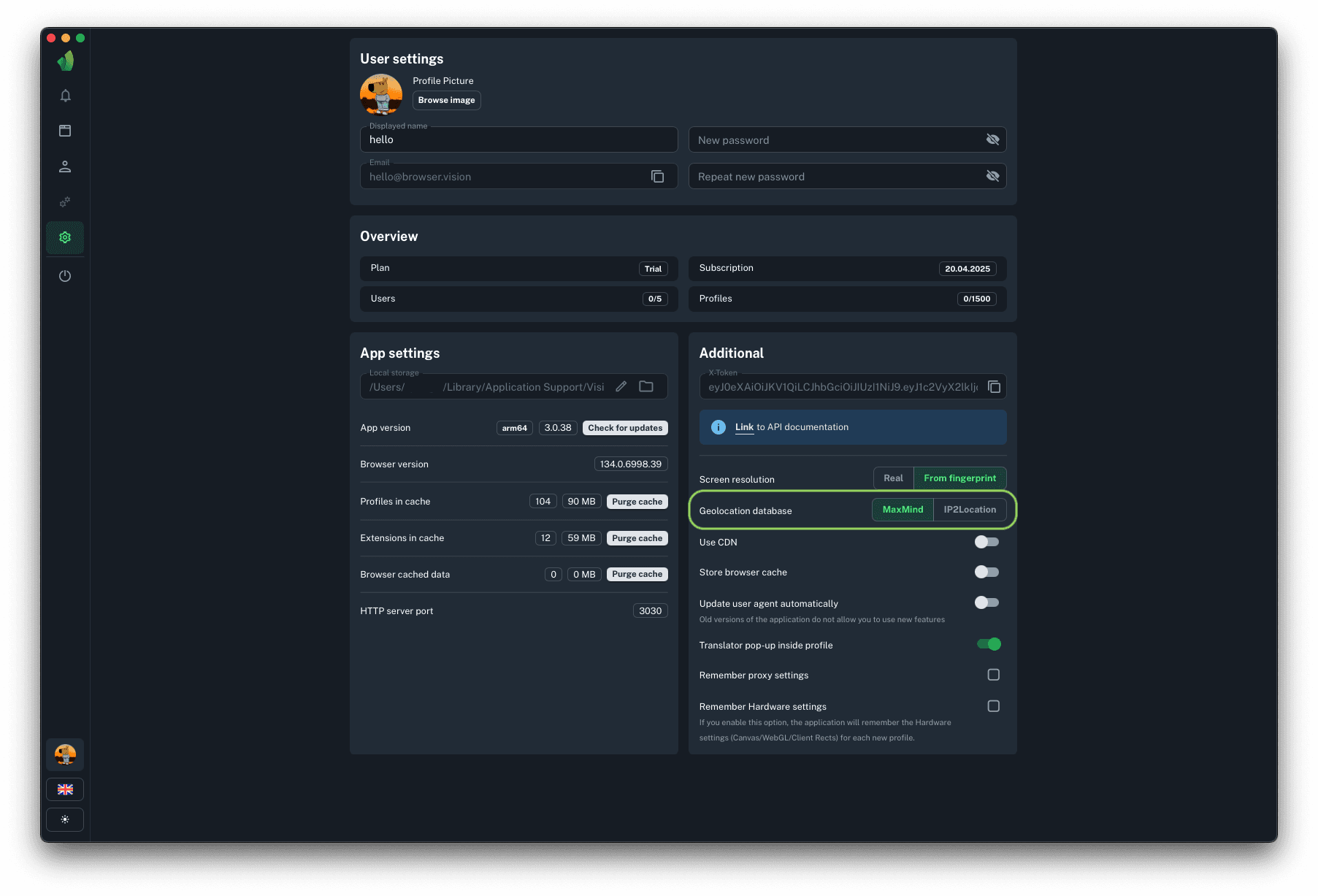This screenshot has height=896, width=1318.
Task: Turn on Store browser cache
Action: point(986,573)
